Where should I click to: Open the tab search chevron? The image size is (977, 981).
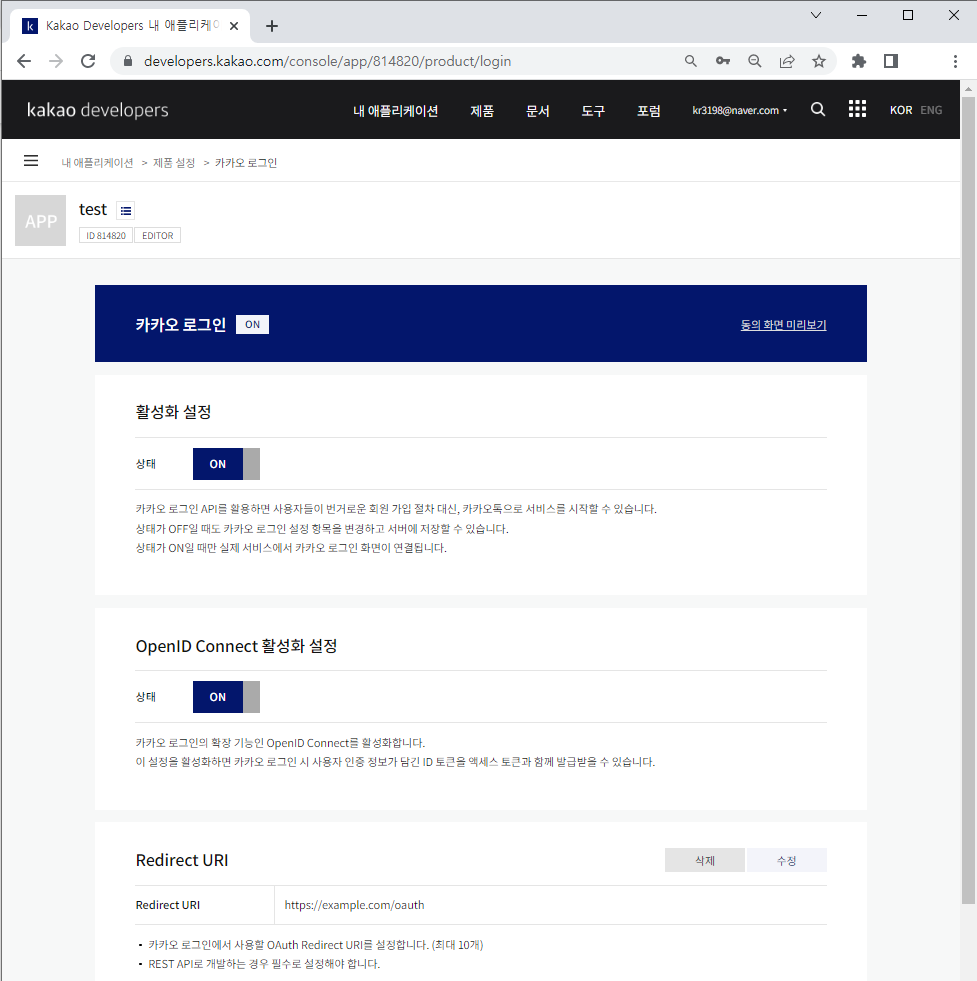(816, 15)
